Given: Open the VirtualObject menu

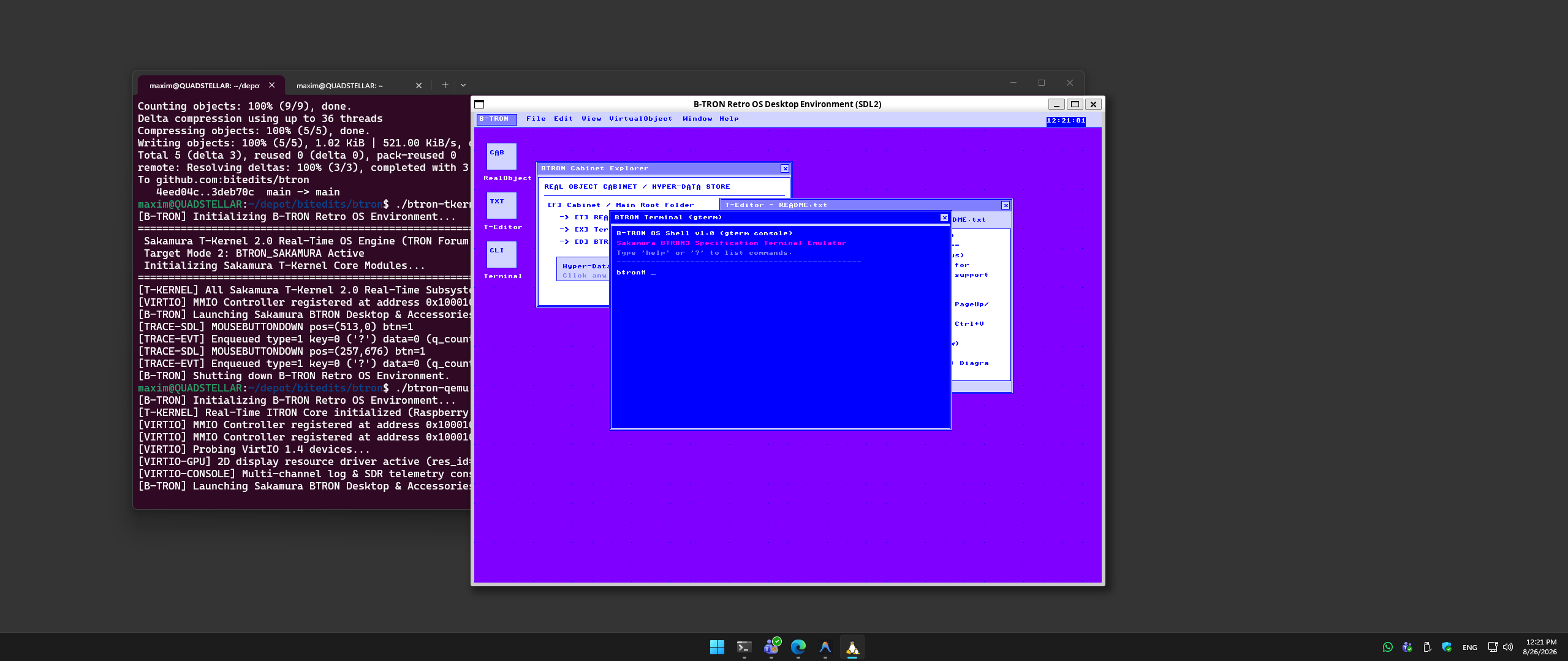Looking at the screenshot, I should point(641,119).
